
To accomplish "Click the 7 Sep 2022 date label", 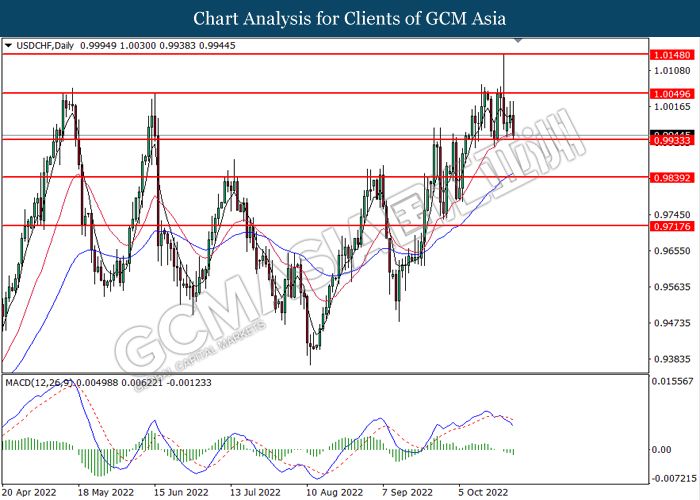I will pyautogui.click(x=408, y=492).
